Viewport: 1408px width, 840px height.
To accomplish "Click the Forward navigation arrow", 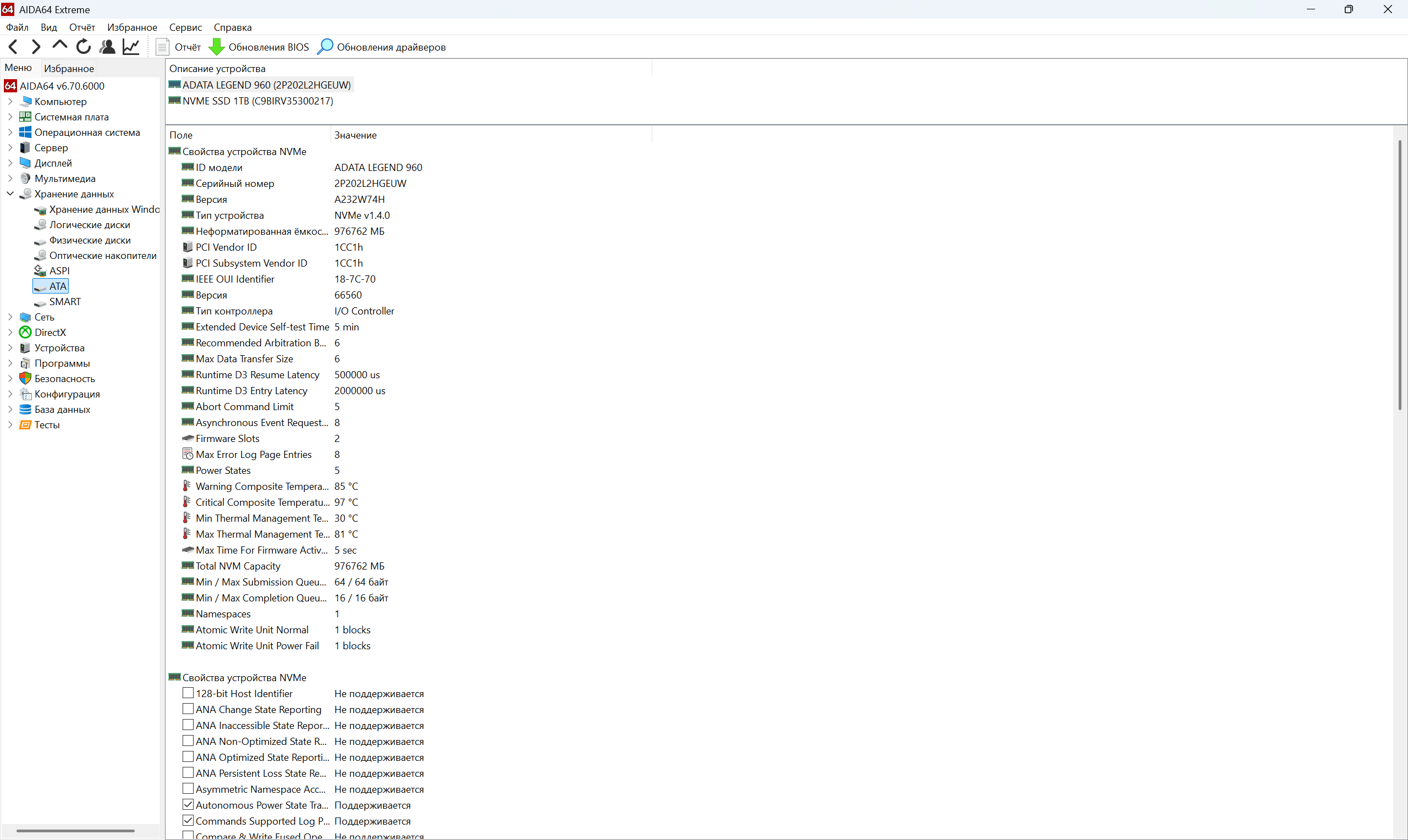I will point(36,47).
